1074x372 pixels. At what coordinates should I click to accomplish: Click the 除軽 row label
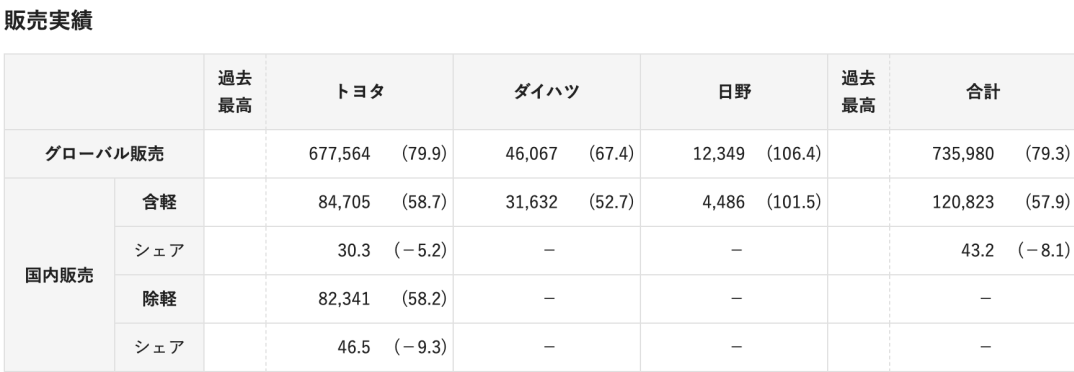[x=159, y=299]
